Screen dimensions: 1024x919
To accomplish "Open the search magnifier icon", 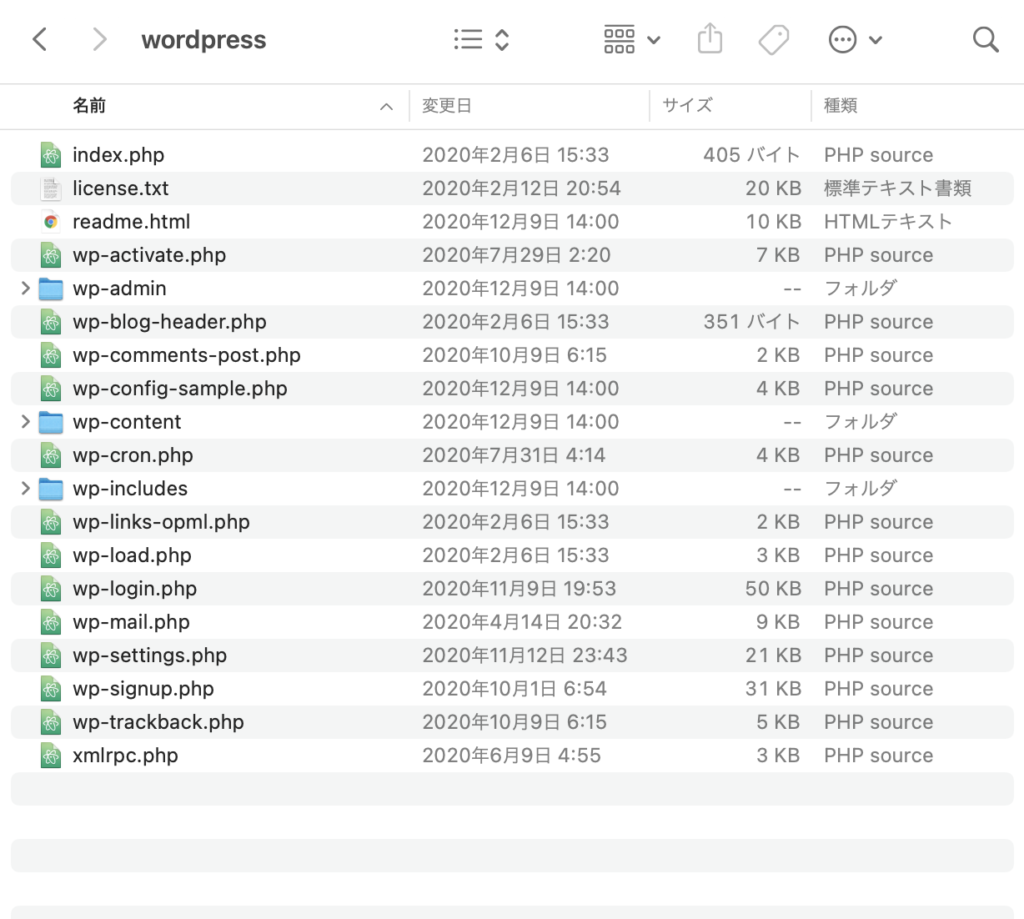I will click(x=985, y=40).
